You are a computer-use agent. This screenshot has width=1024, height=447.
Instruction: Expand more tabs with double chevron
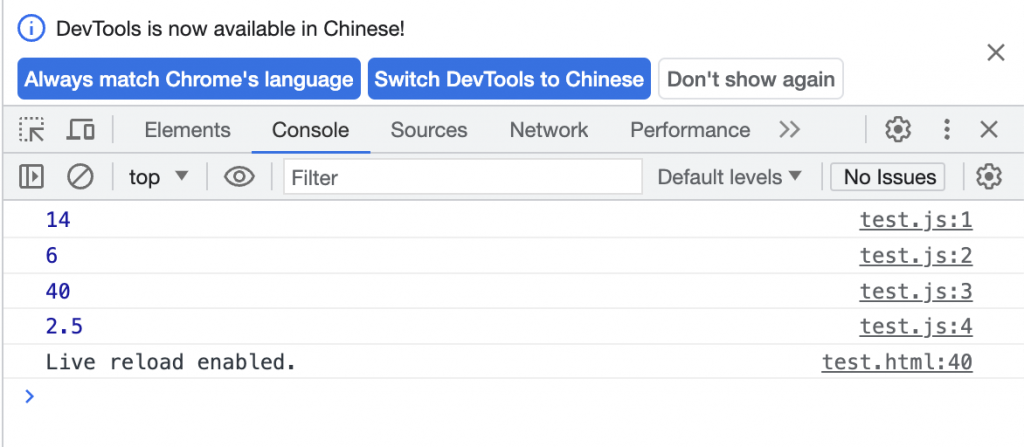click(790, 130)
